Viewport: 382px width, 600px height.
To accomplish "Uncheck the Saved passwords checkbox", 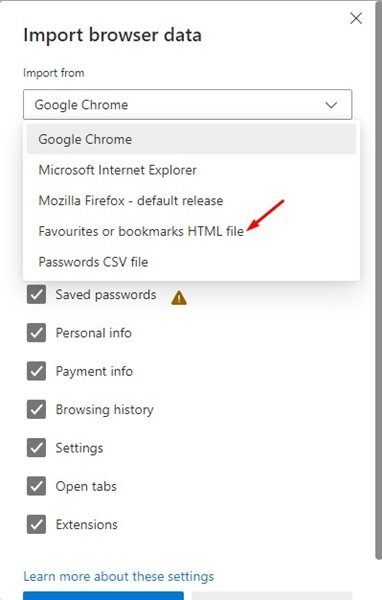I will [36, 294].
